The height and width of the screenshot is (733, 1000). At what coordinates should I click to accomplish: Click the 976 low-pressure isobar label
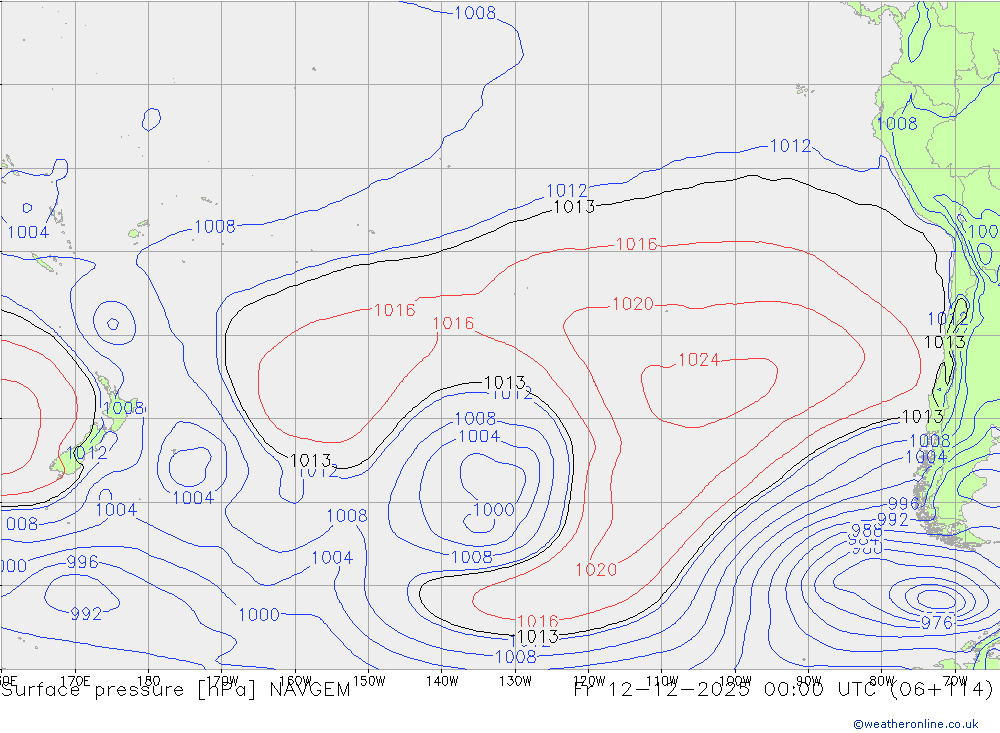[x=937, y=623]
